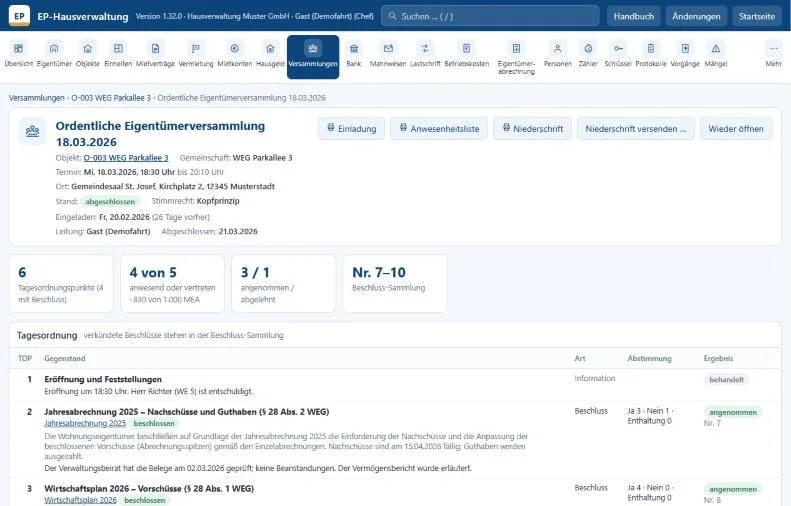
Task: Expand the Mehr menu
Action: [773, 54]
